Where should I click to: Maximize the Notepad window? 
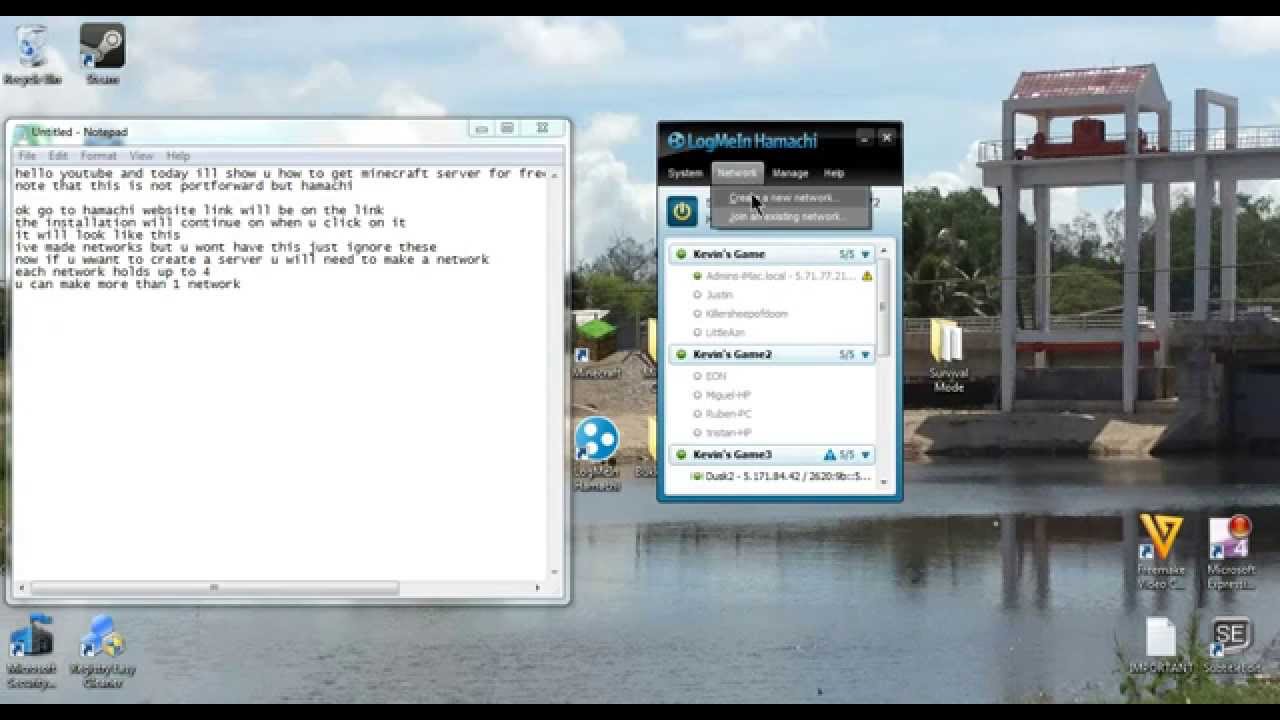(508, 129)
